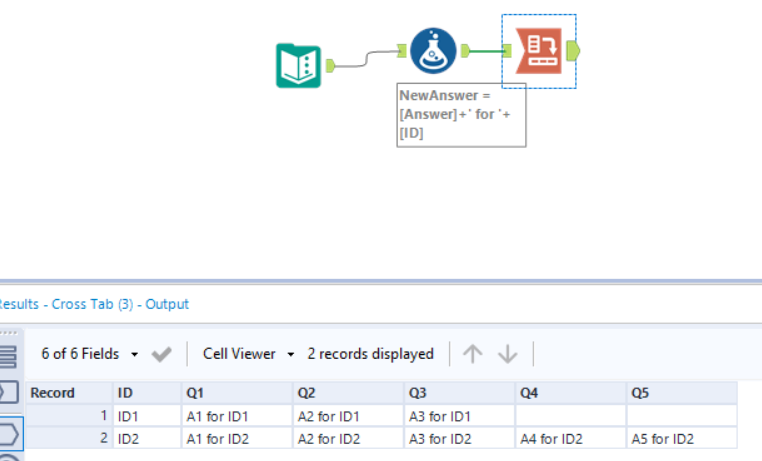Select the Formula tool icon
The width and height of the screenshot is (762, 461).
[x=433, y=50]
